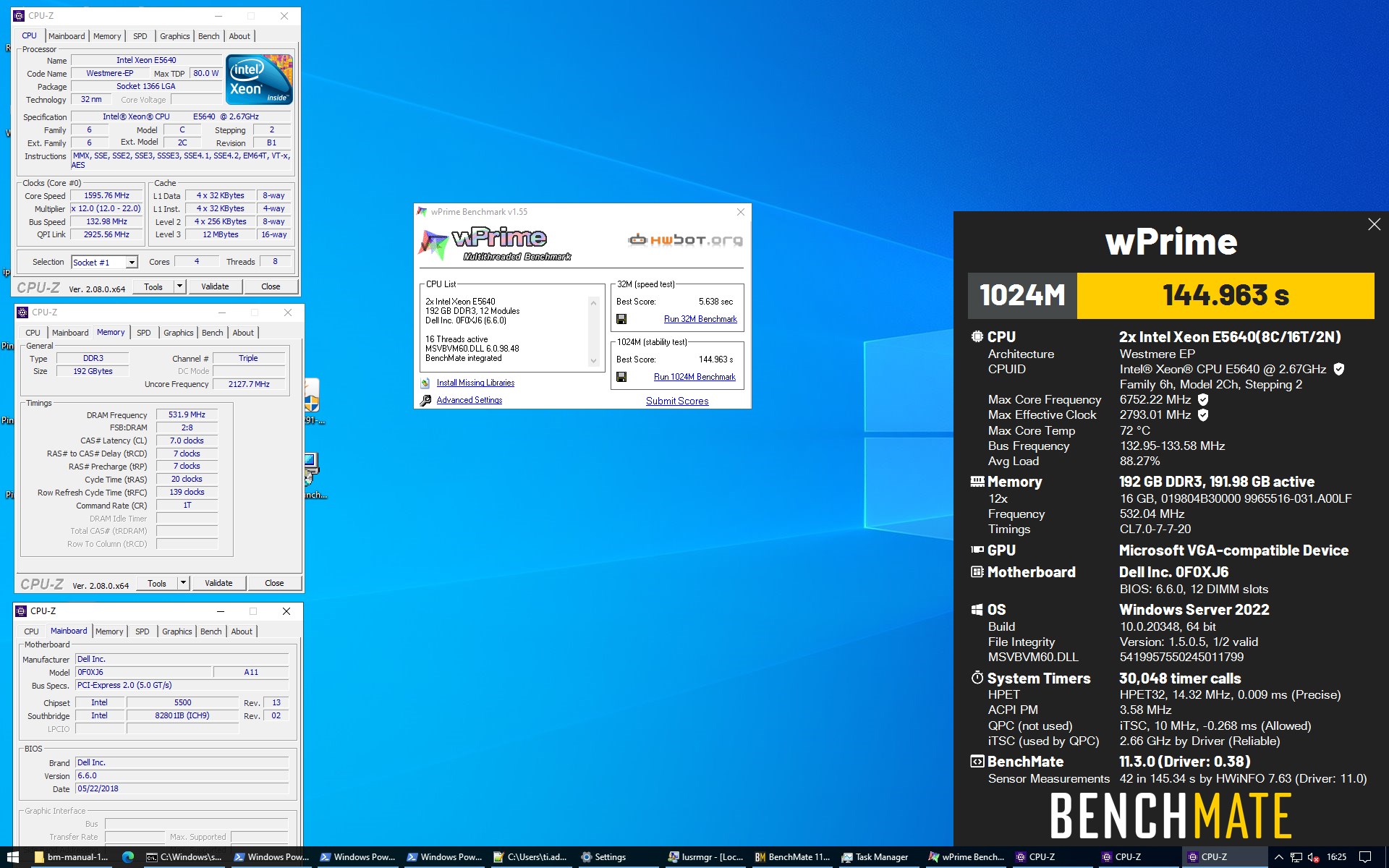
Task: Click the yellow 144.963 s score banner
Action: click(1226, 295)
